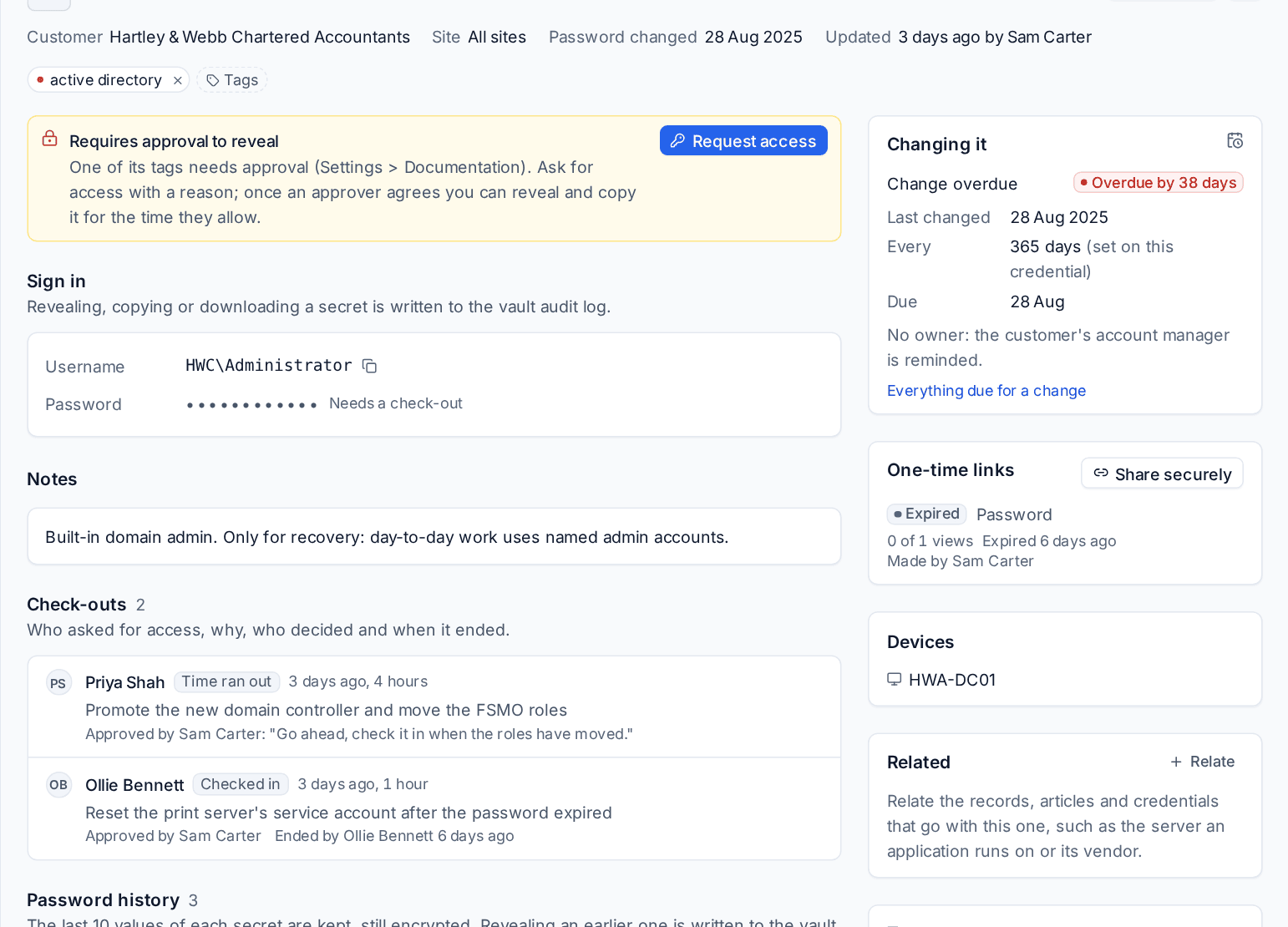This screenshot has width=1288, height=927.
Task: Click customer Hartley & Webb Chartered Accountants
Action: (260, 37)
